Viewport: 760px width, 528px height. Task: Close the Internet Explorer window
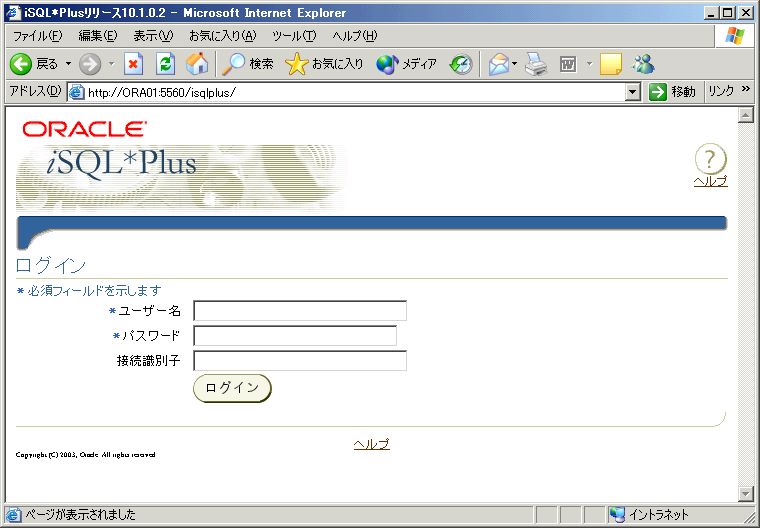click(745, 13)
